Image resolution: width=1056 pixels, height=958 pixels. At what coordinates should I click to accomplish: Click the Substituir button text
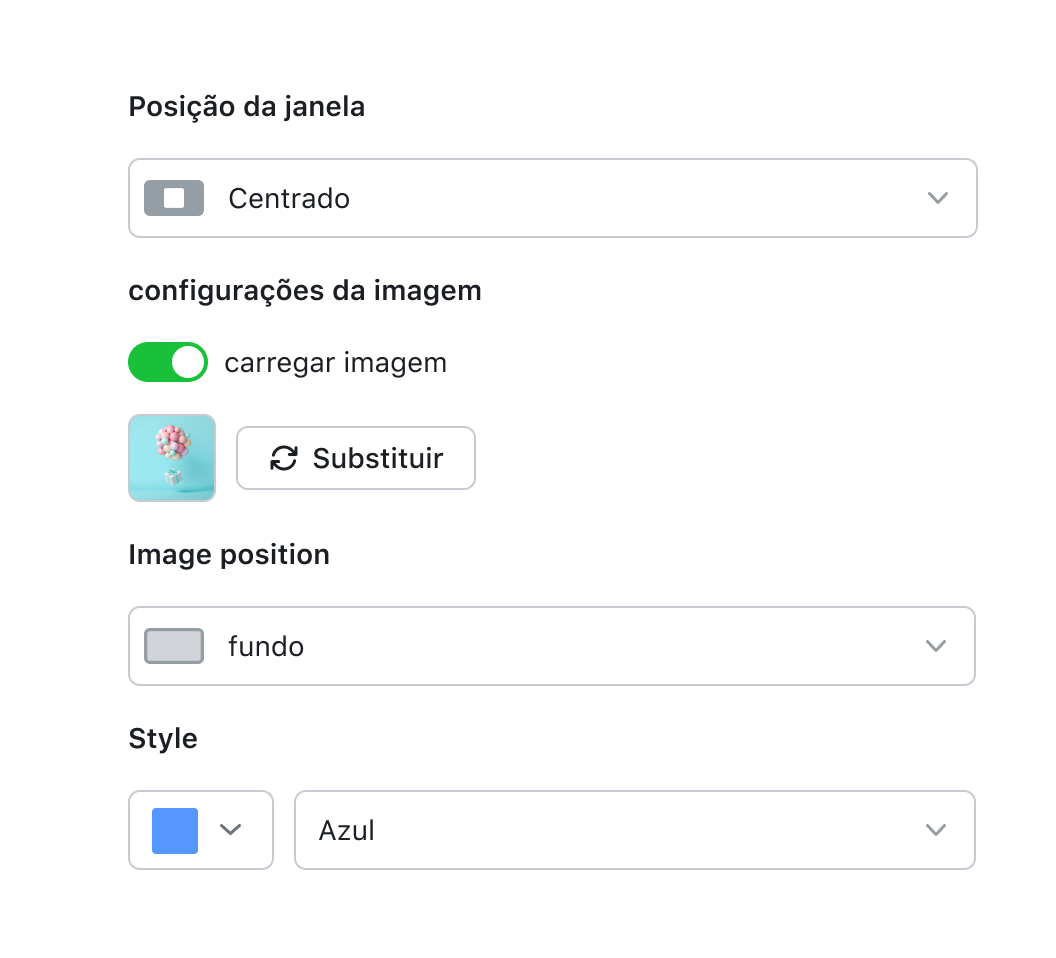coord(378,459)
